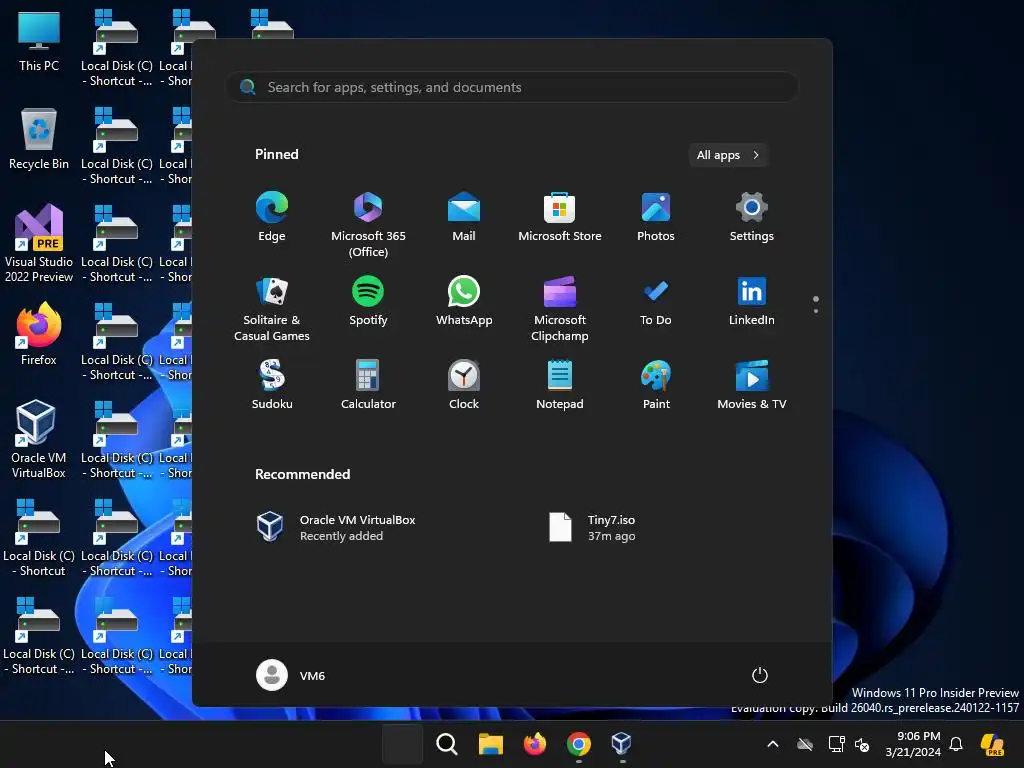Open File Explorer from taskbar
Image resolution: width=1024 pixels, height=768 pixels.
pyautogui.click(x=490, y=743)
